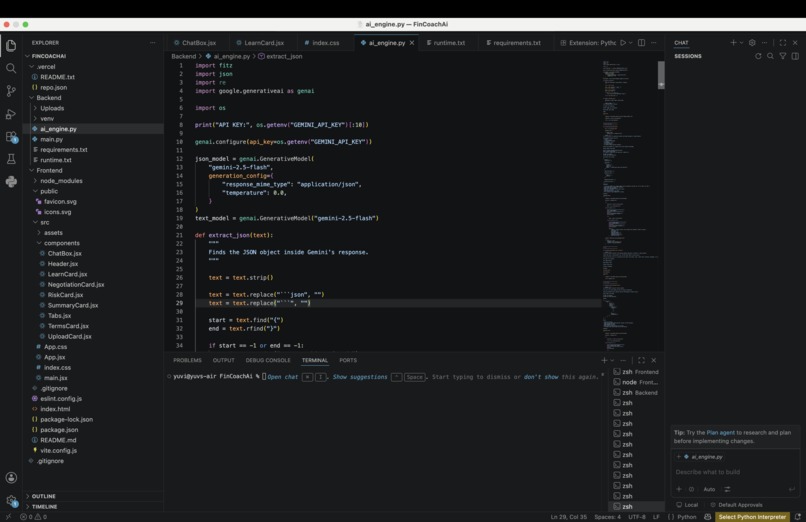Open vite.config.js file
Image resolution: width=806 pixels, height=522 pixels.
[58, 451]
